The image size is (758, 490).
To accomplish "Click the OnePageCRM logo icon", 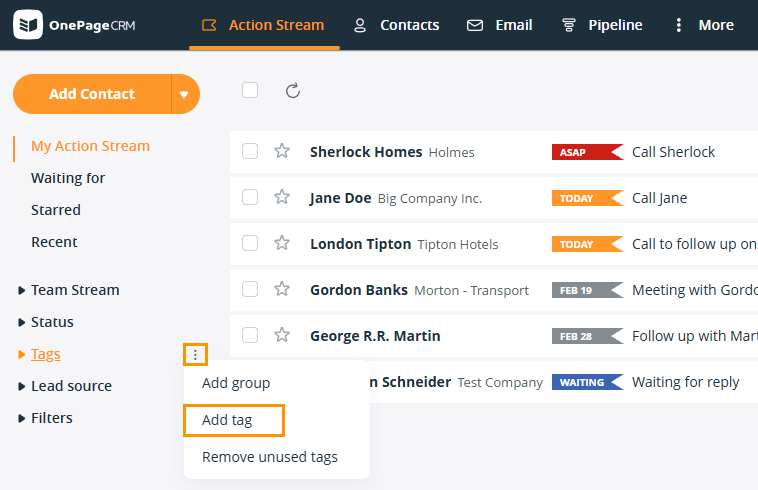I will pyautogui.click(x=28, y=25).
